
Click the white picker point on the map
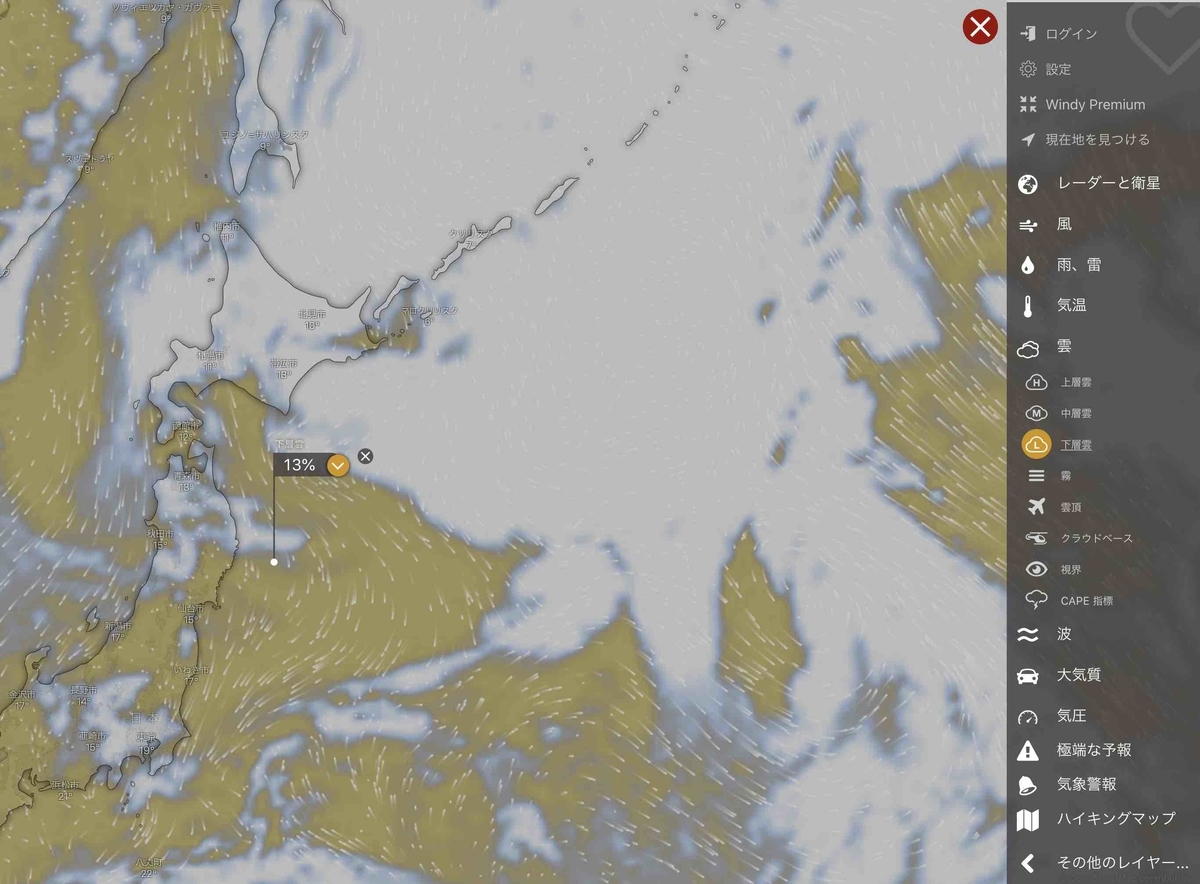coord(274,562)
